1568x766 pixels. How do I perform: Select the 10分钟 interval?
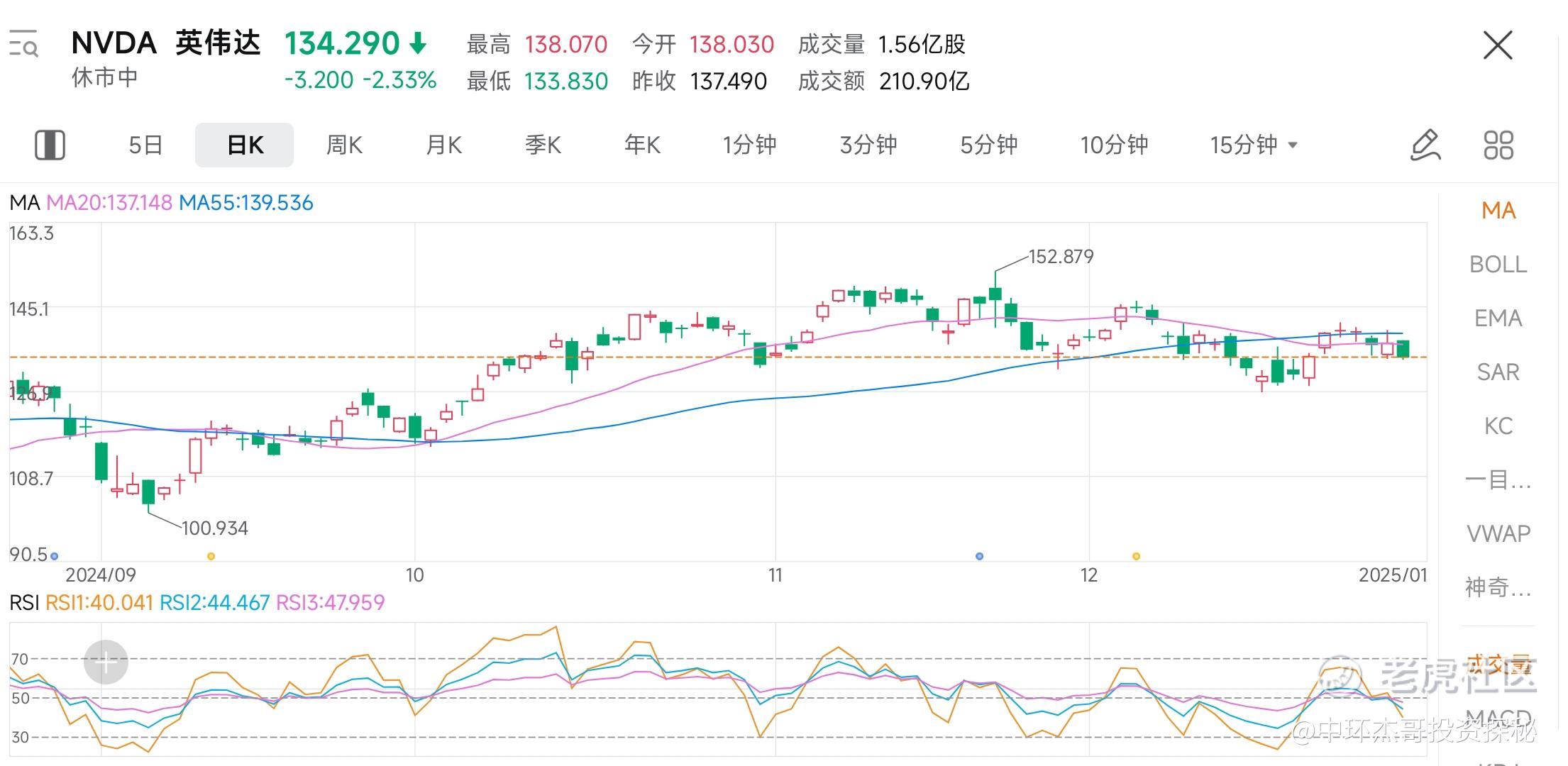1114,145
